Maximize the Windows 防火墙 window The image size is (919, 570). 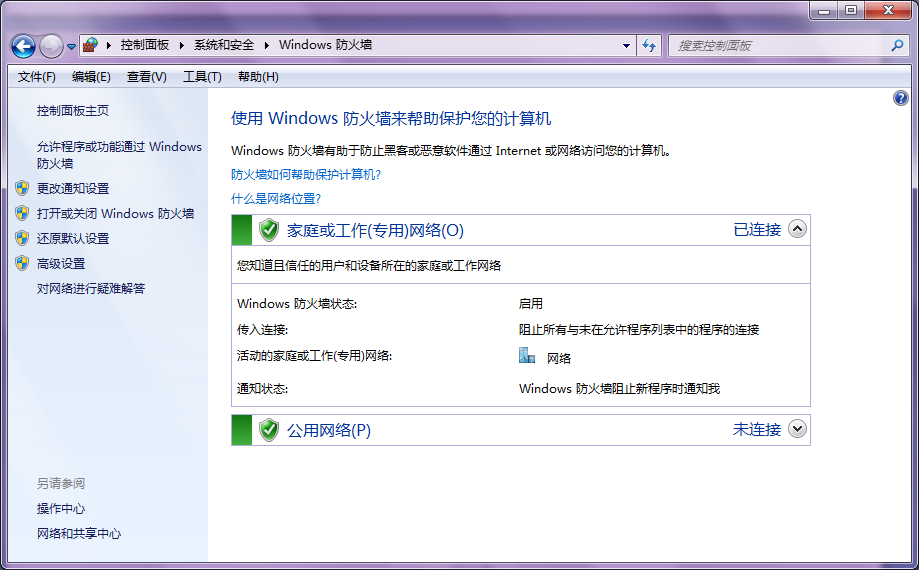(850, 10)
